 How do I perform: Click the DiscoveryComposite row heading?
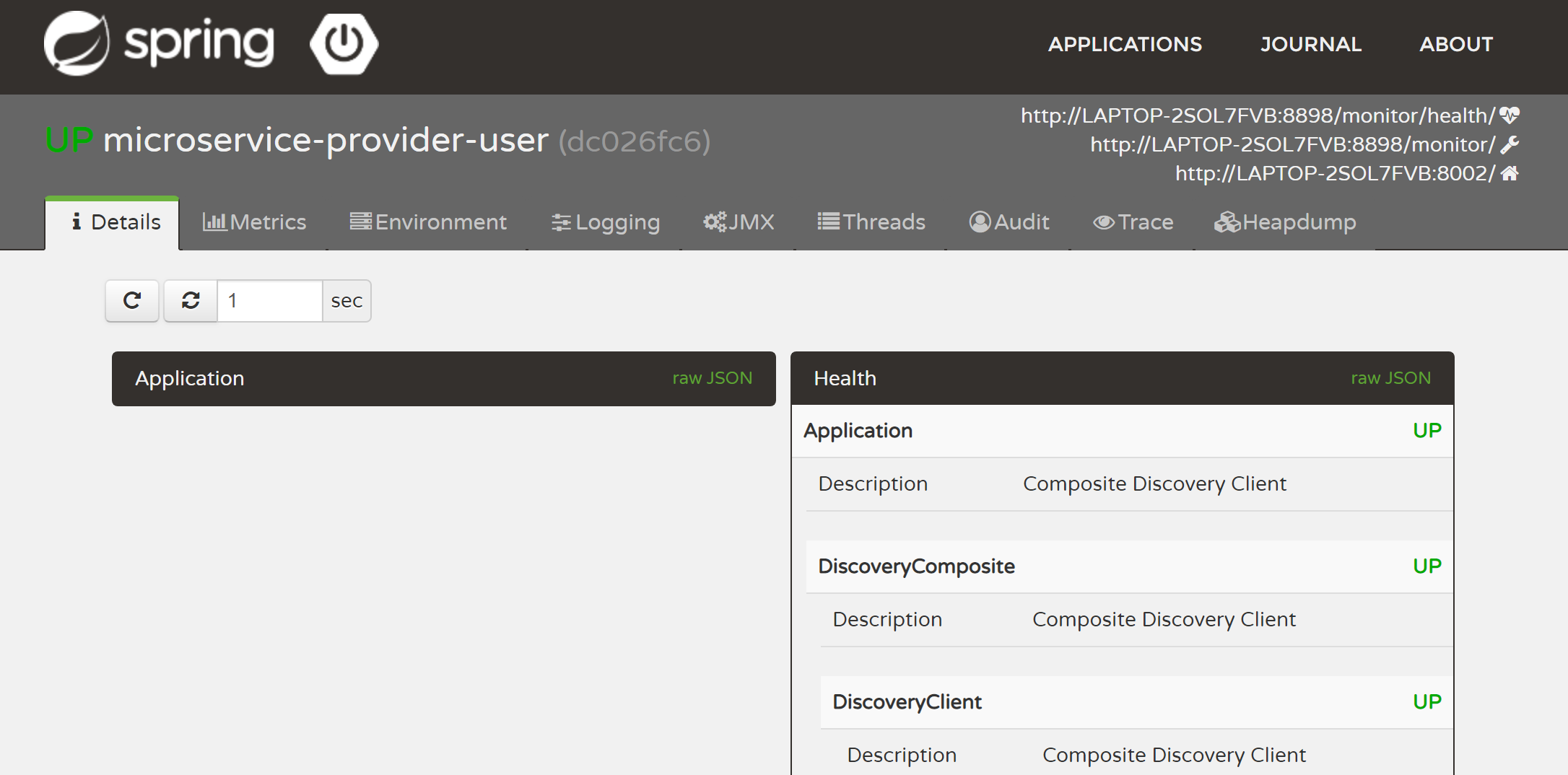click(x=916, y=566)
